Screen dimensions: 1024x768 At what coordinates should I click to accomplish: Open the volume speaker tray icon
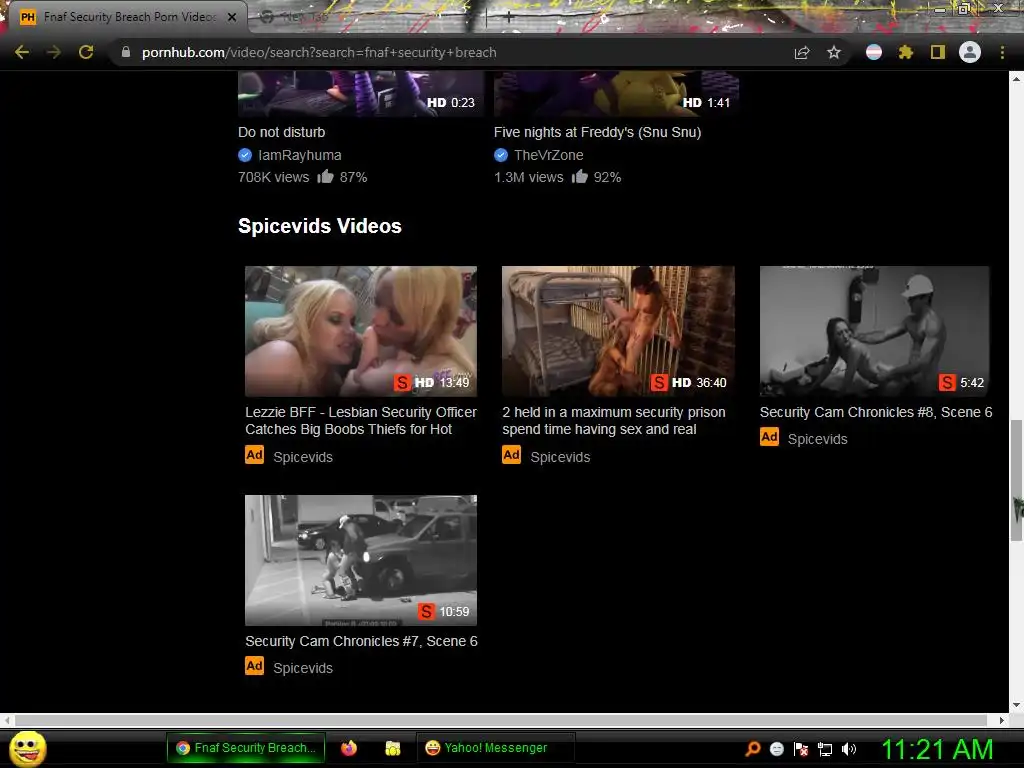(848, 748)
